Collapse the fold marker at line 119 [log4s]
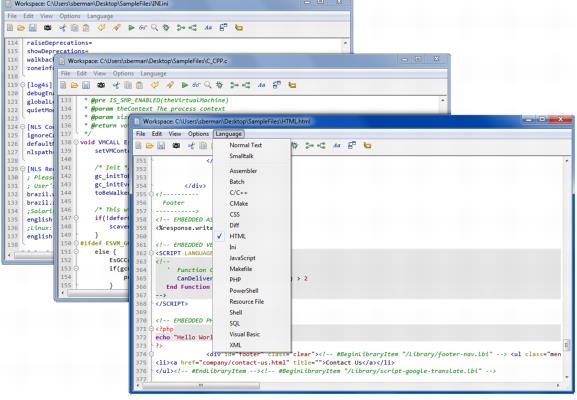577x400 pixels. (22, 85)
